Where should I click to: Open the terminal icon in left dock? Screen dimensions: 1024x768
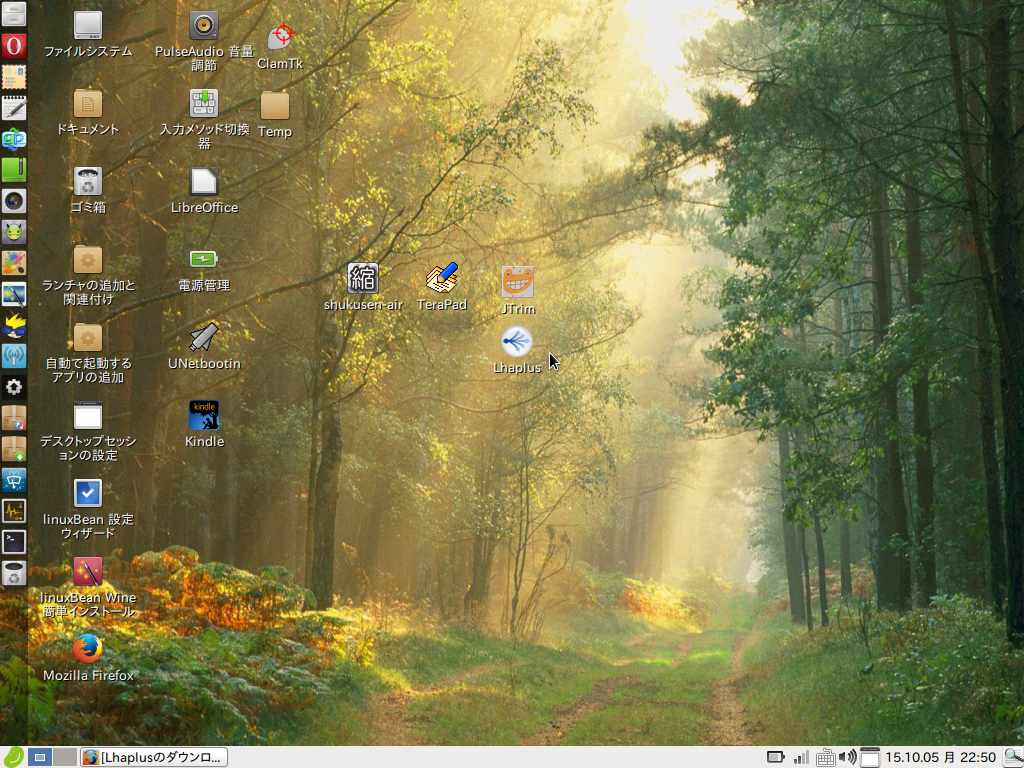click(14, 541)
